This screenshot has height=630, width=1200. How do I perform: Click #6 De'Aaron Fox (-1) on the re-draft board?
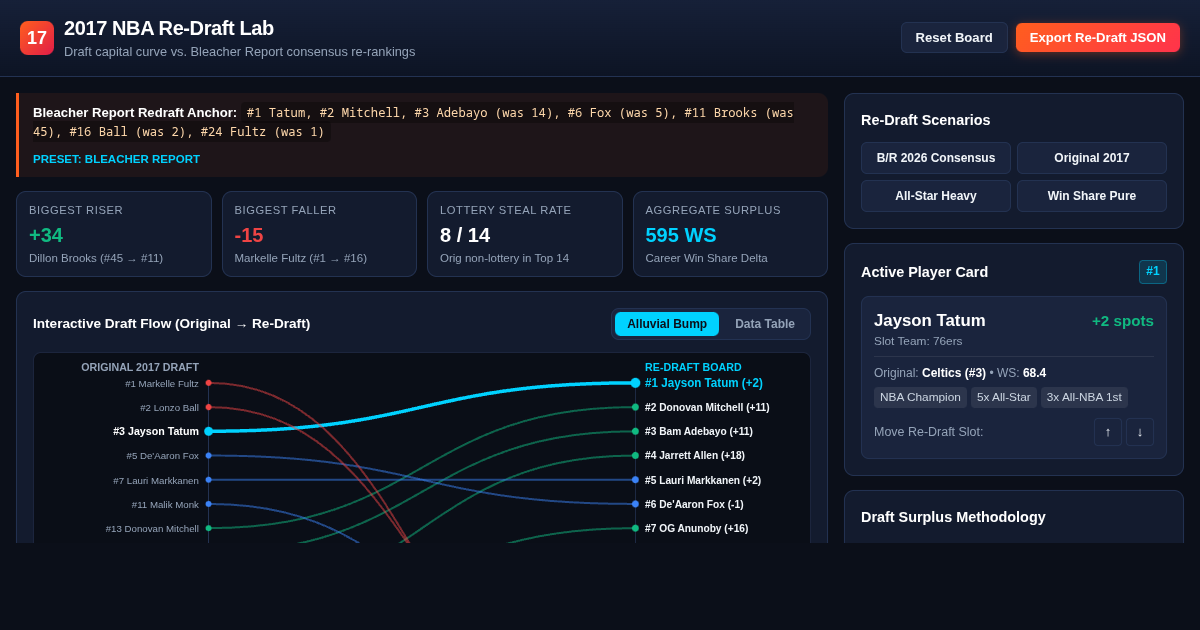click(x=694, y=504)
